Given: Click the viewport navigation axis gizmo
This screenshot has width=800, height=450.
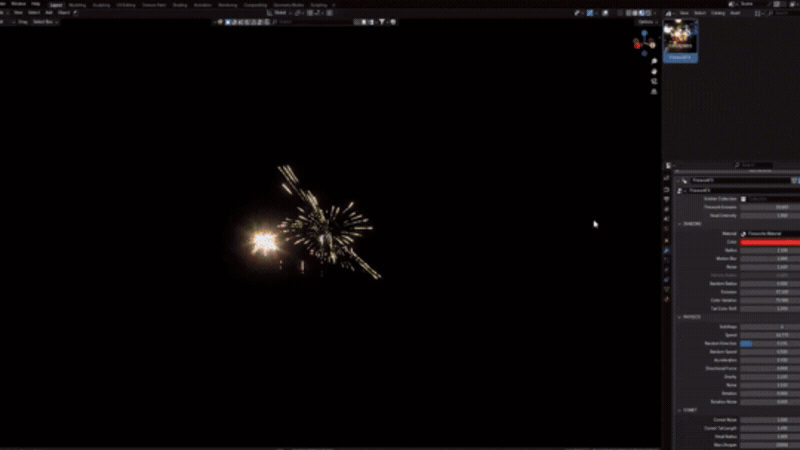Looking at the screenshot, I should (x=644, y=43).
